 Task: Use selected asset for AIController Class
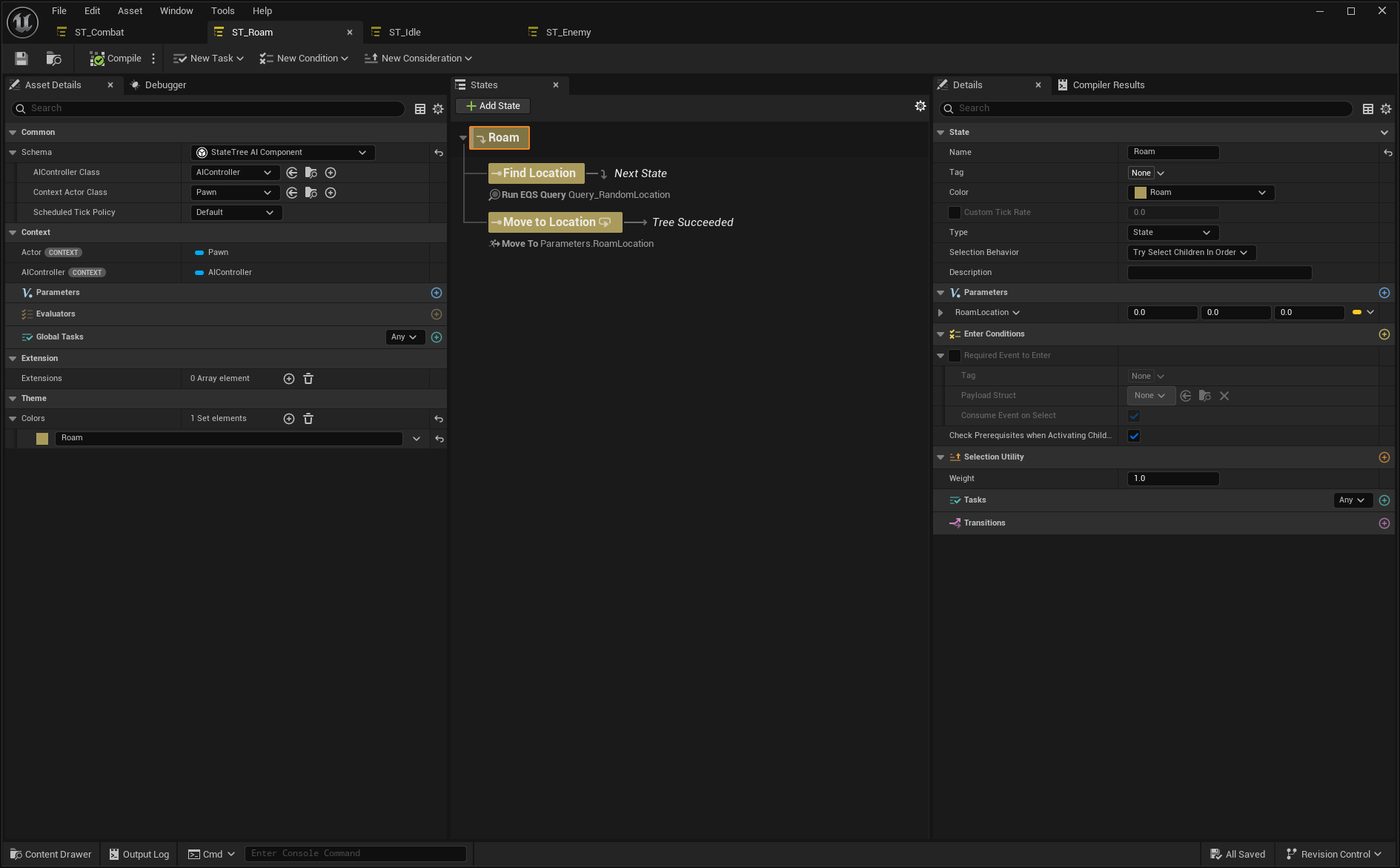point(292,172)
